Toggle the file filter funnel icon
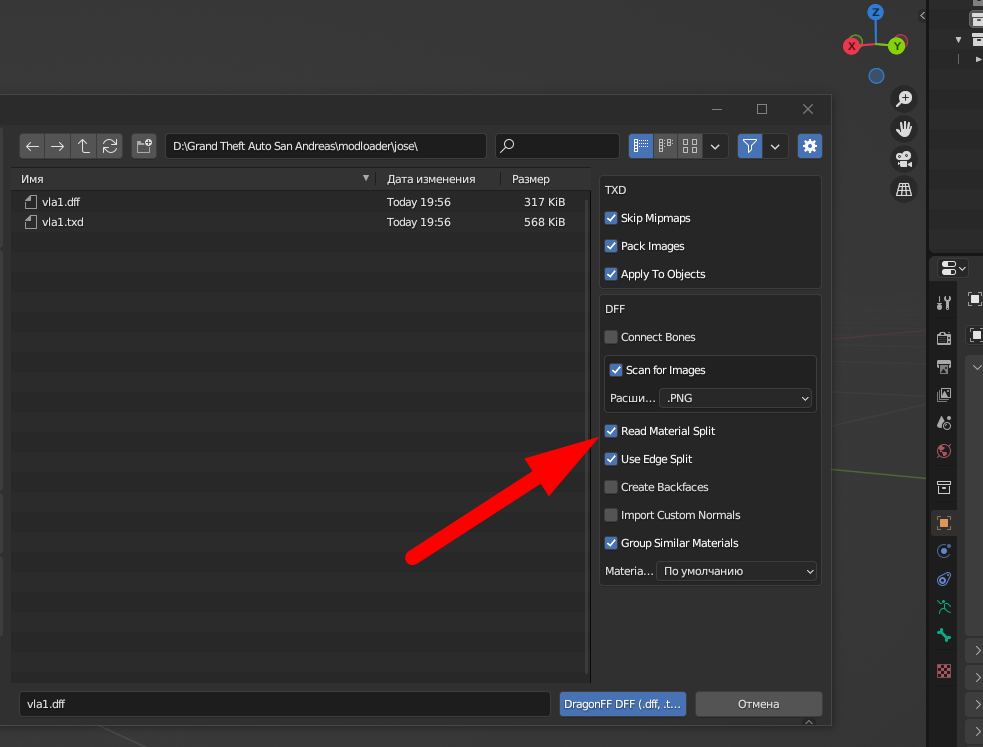Image resolution: width=983 pixels, height=747 pixels. pyautogui.click(x=749, y=146)
